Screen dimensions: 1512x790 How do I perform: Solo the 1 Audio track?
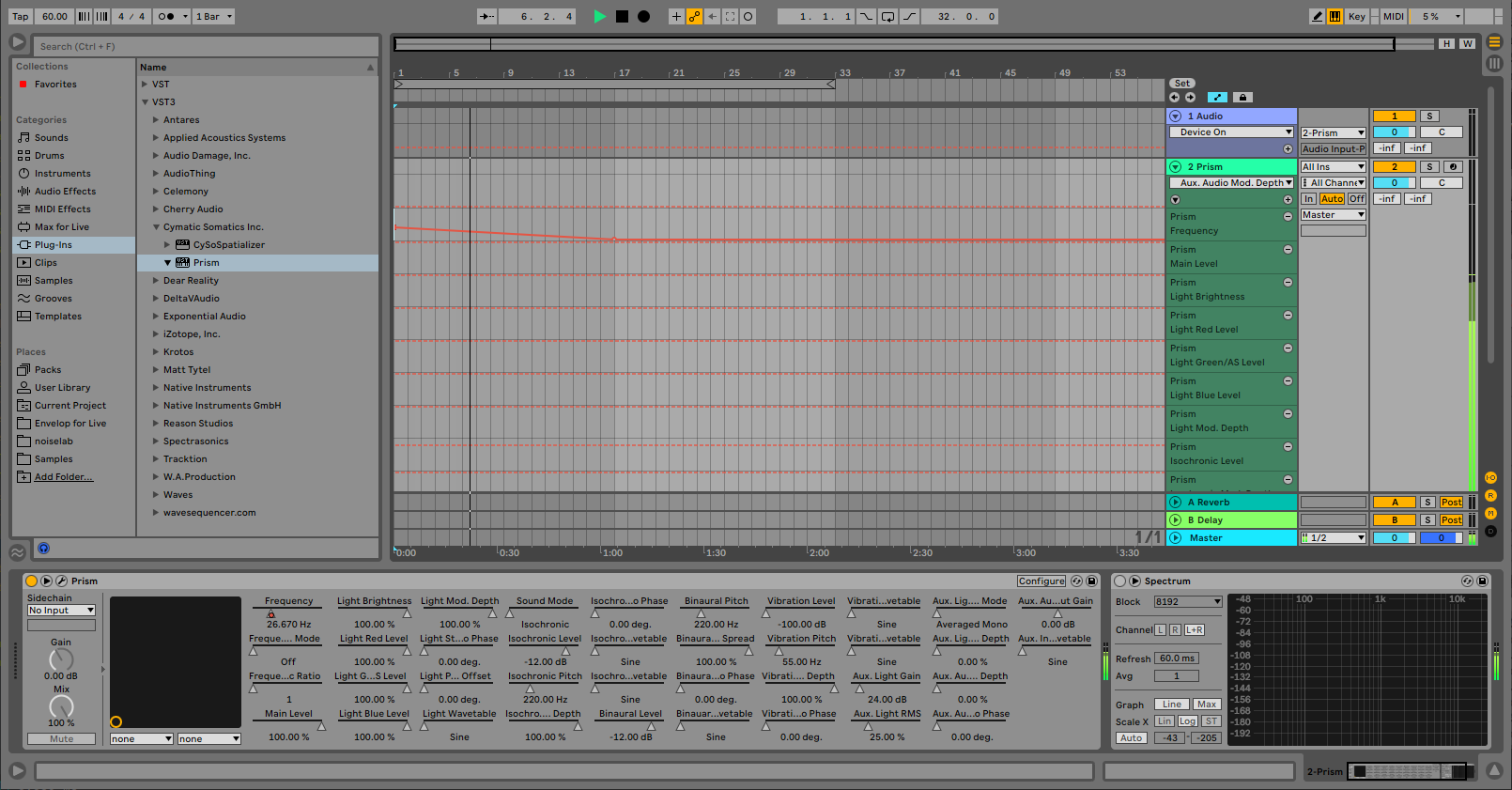tap(1429, 116)
